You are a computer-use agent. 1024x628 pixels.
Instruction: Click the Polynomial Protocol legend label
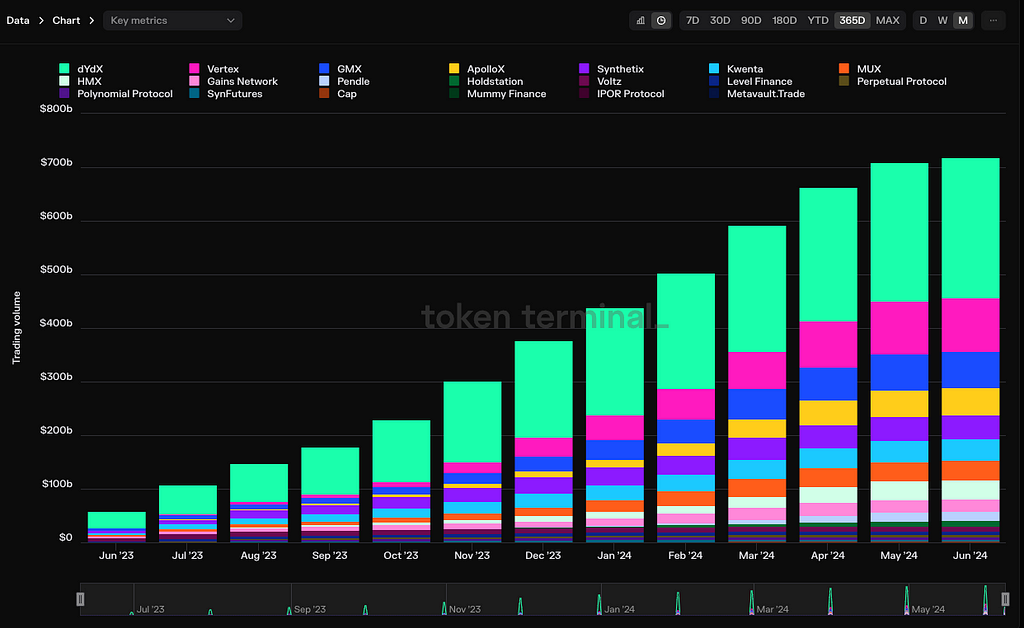125,93
